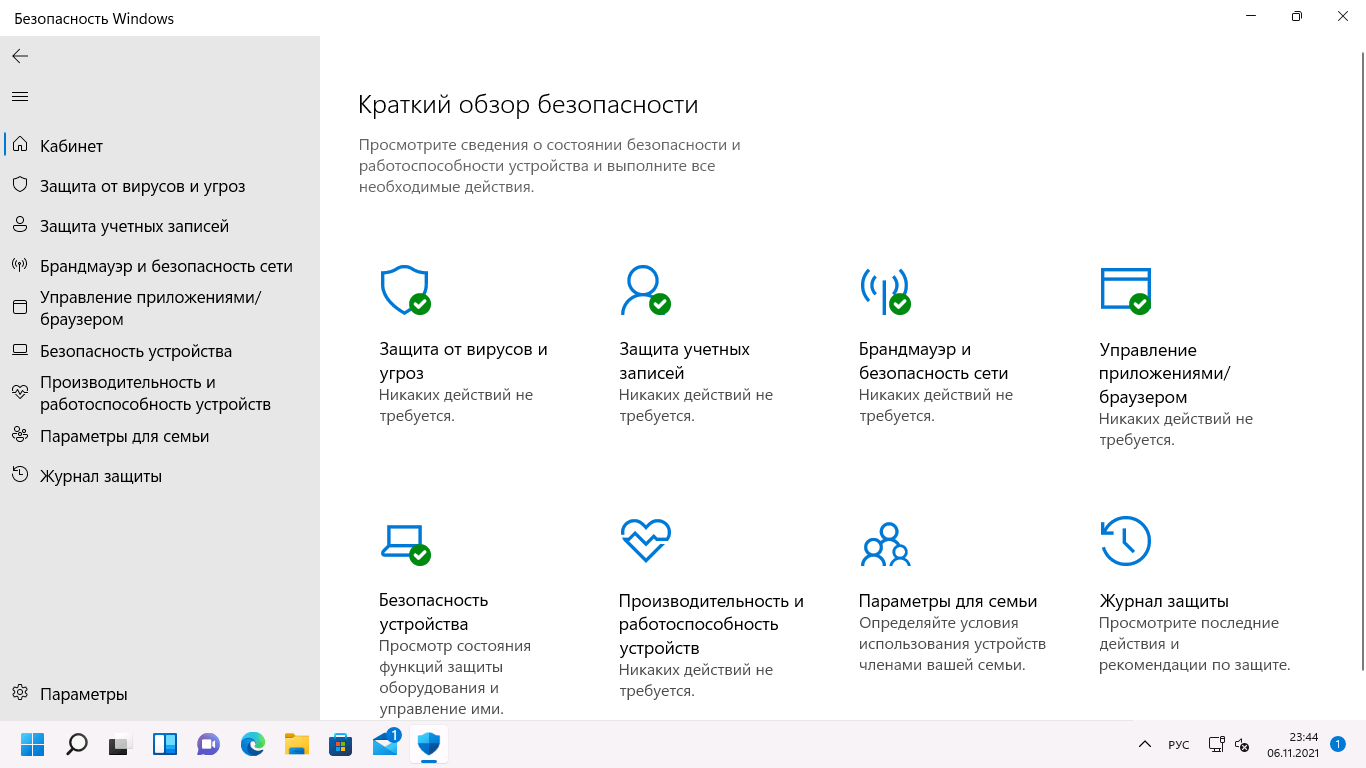The image size is (1366, 768).
Task: Open Widgets from the taskbar
Action: 164,744
